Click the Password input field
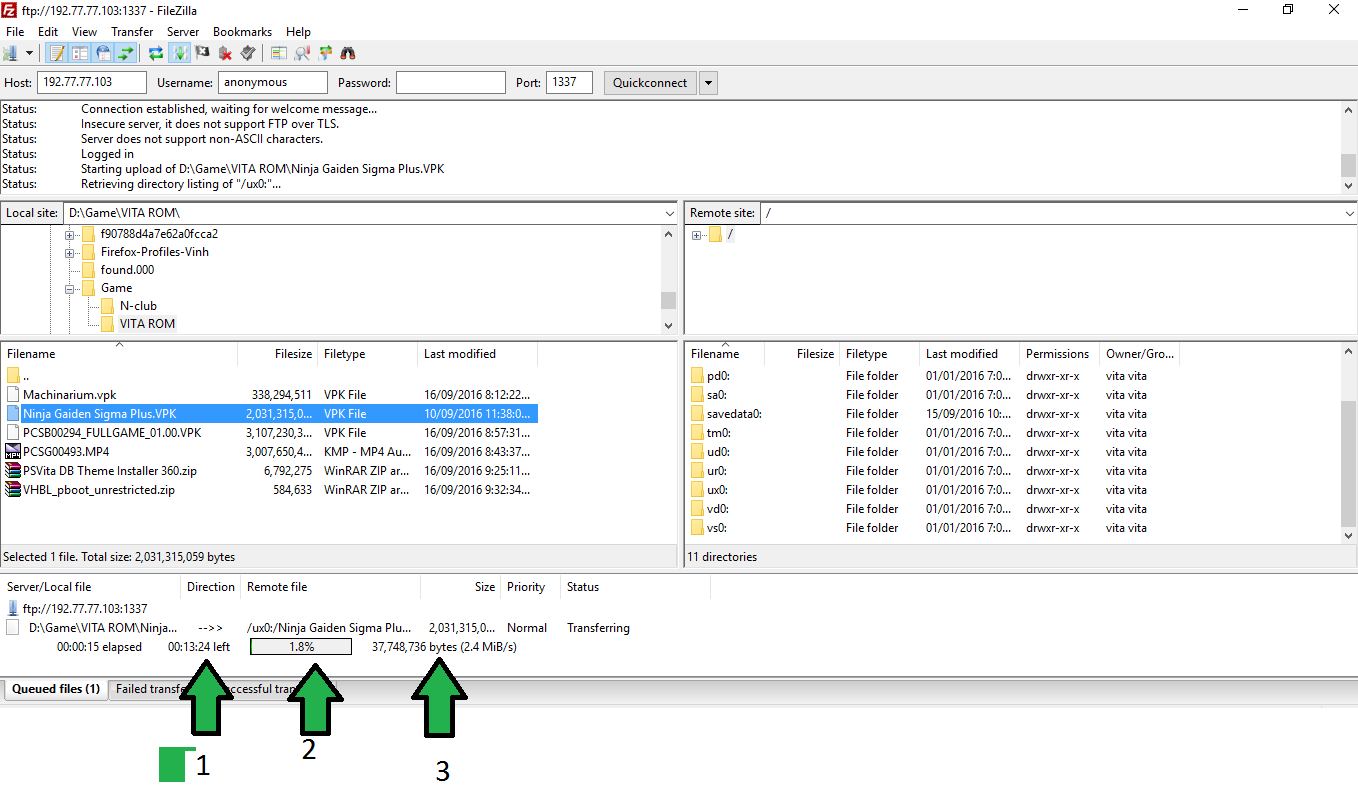This screenshot has width=1358, height=804. point(451,82)
